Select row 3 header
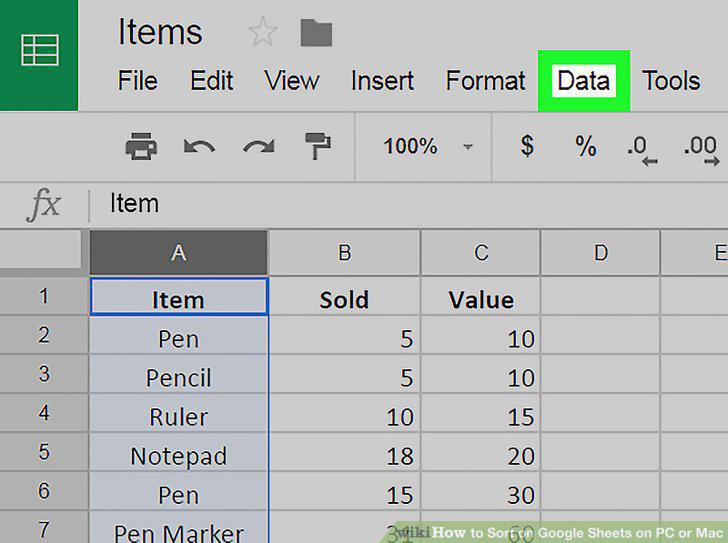 (x=44, y=374)
